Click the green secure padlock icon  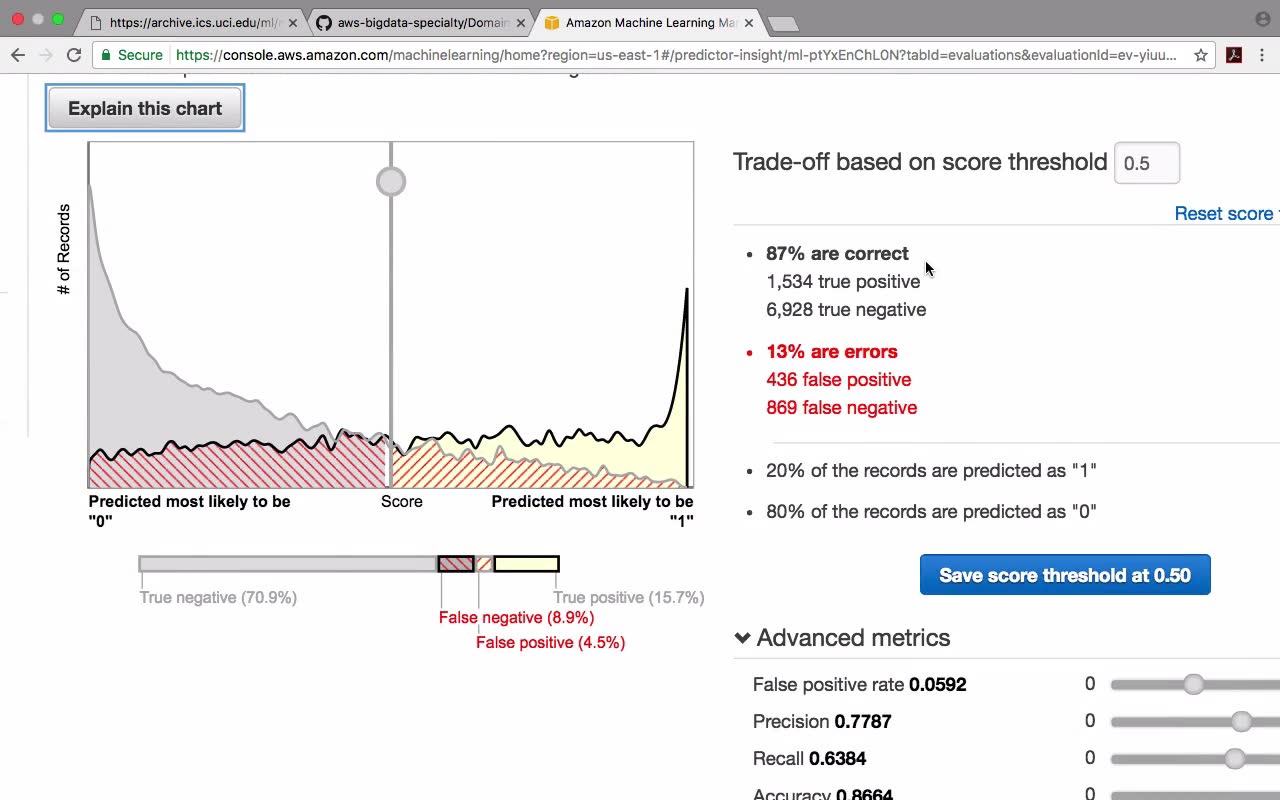pyautogui.click(x=106, y=55)
